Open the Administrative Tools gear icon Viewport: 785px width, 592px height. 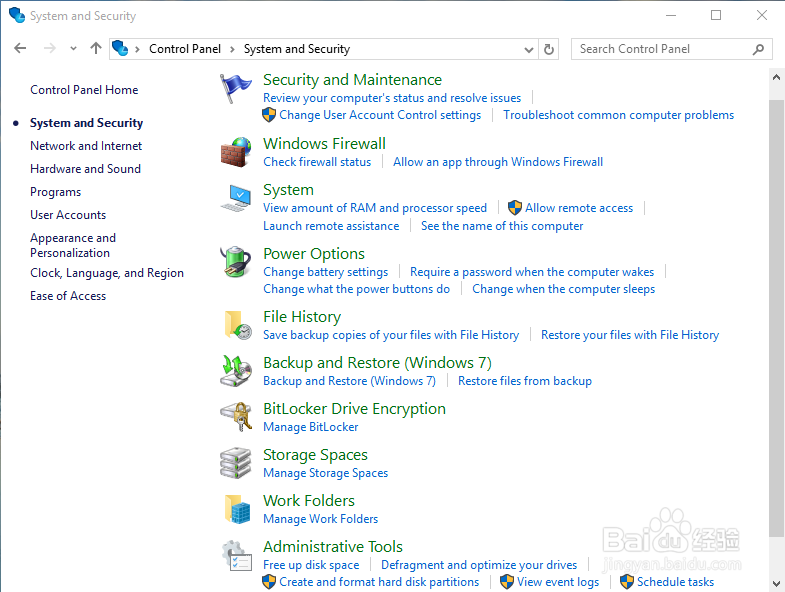pyautogui.click(x=236, y=555)
